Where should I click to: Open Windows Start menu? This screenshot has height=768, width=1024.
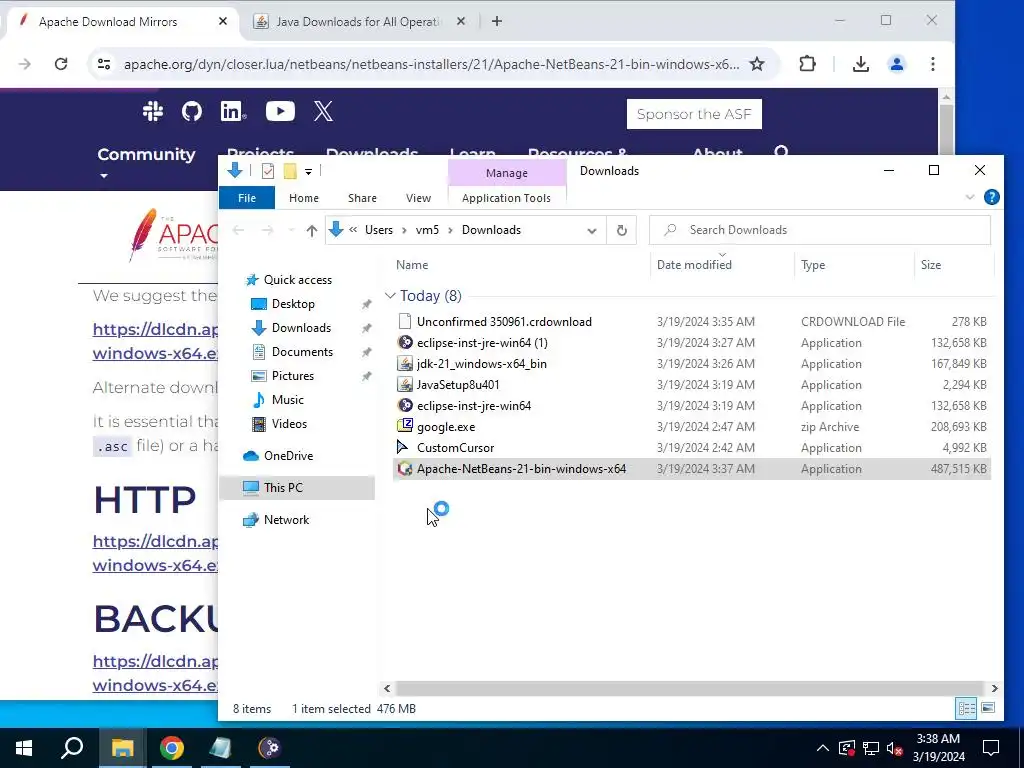pyautogui.click(x=24, y=748)
